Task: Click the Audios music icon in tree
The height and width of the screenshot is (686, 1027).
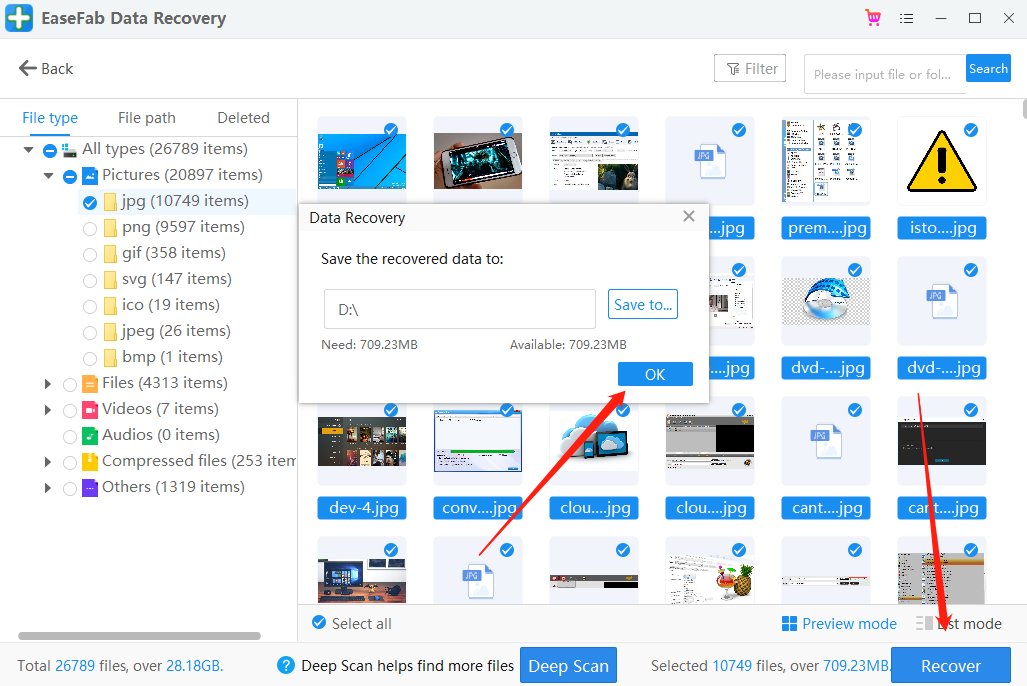Action: tap(90, 435)
